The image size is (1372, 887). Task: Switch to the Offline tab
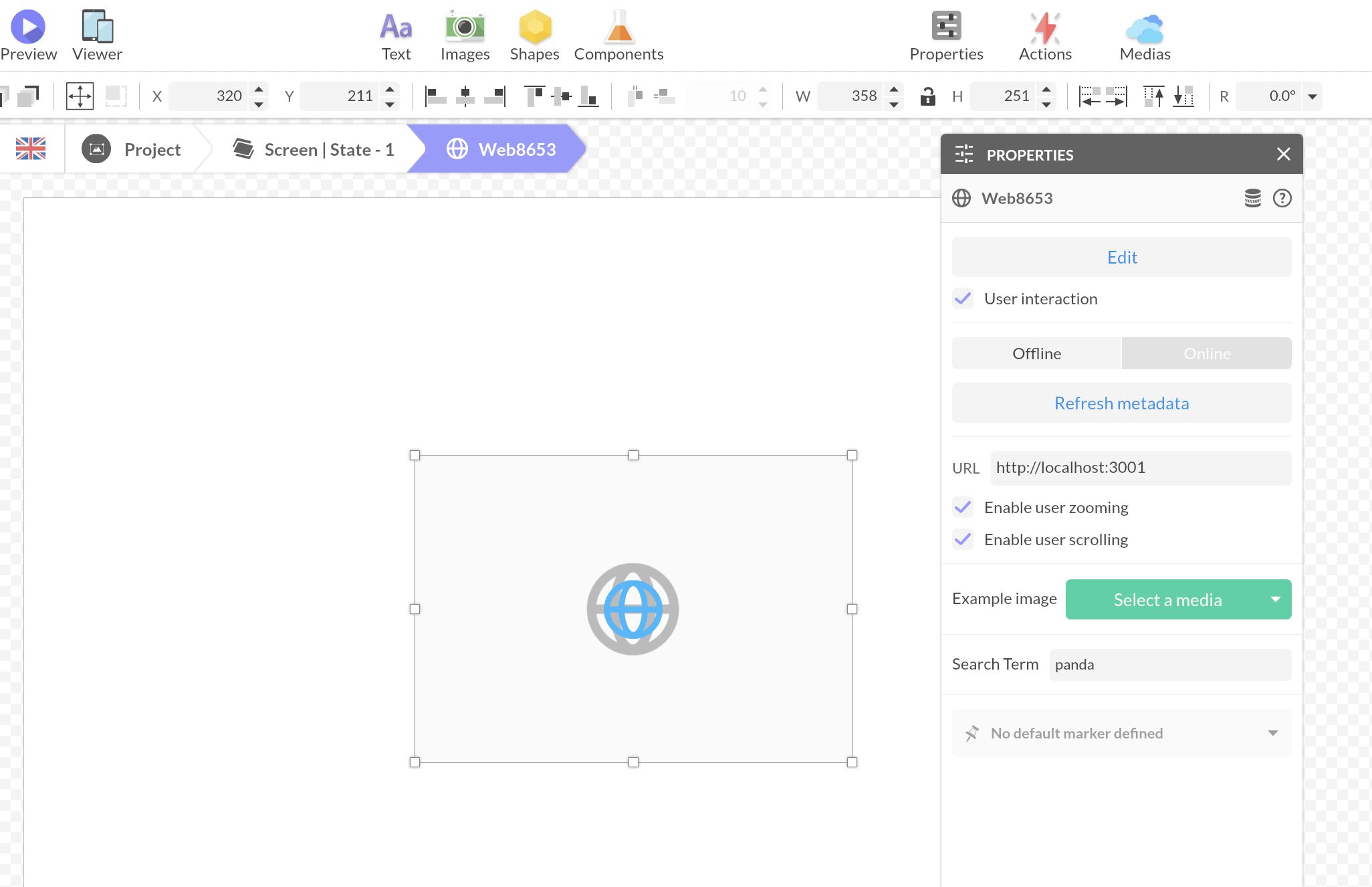point(1036,353)
